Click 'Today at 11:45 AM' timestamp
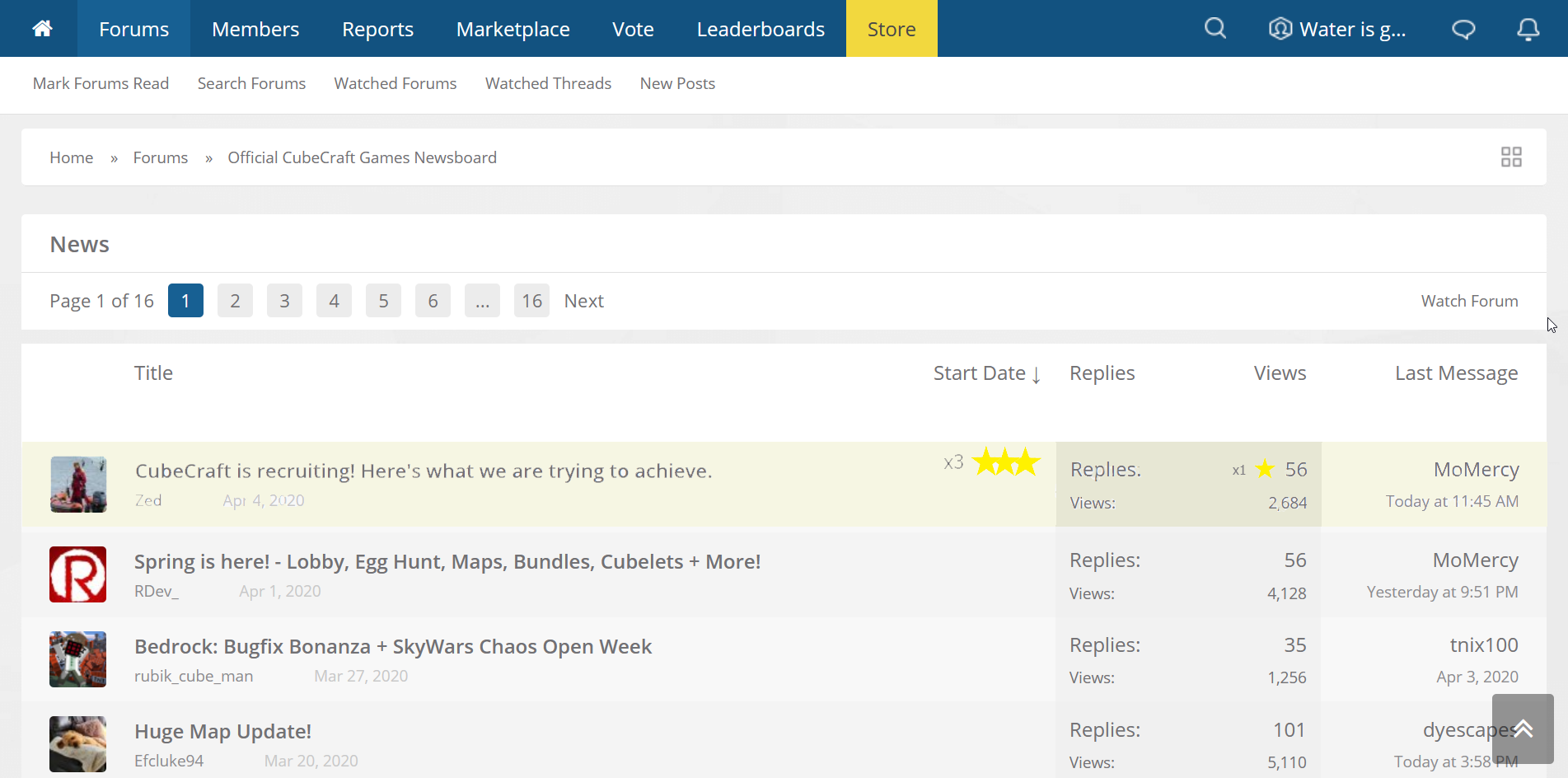The image size is (1568, 778). (1452, 501)
